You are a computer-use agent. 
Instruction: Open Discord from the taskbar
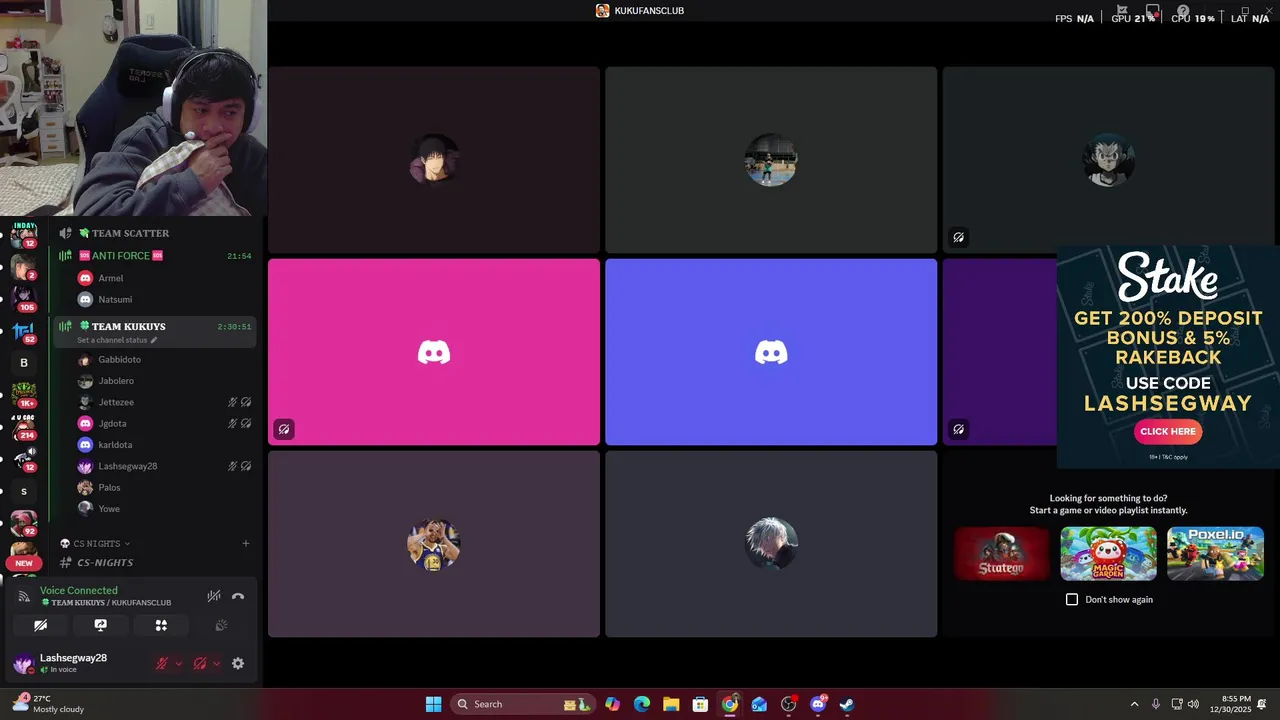[x=818, y=704]
